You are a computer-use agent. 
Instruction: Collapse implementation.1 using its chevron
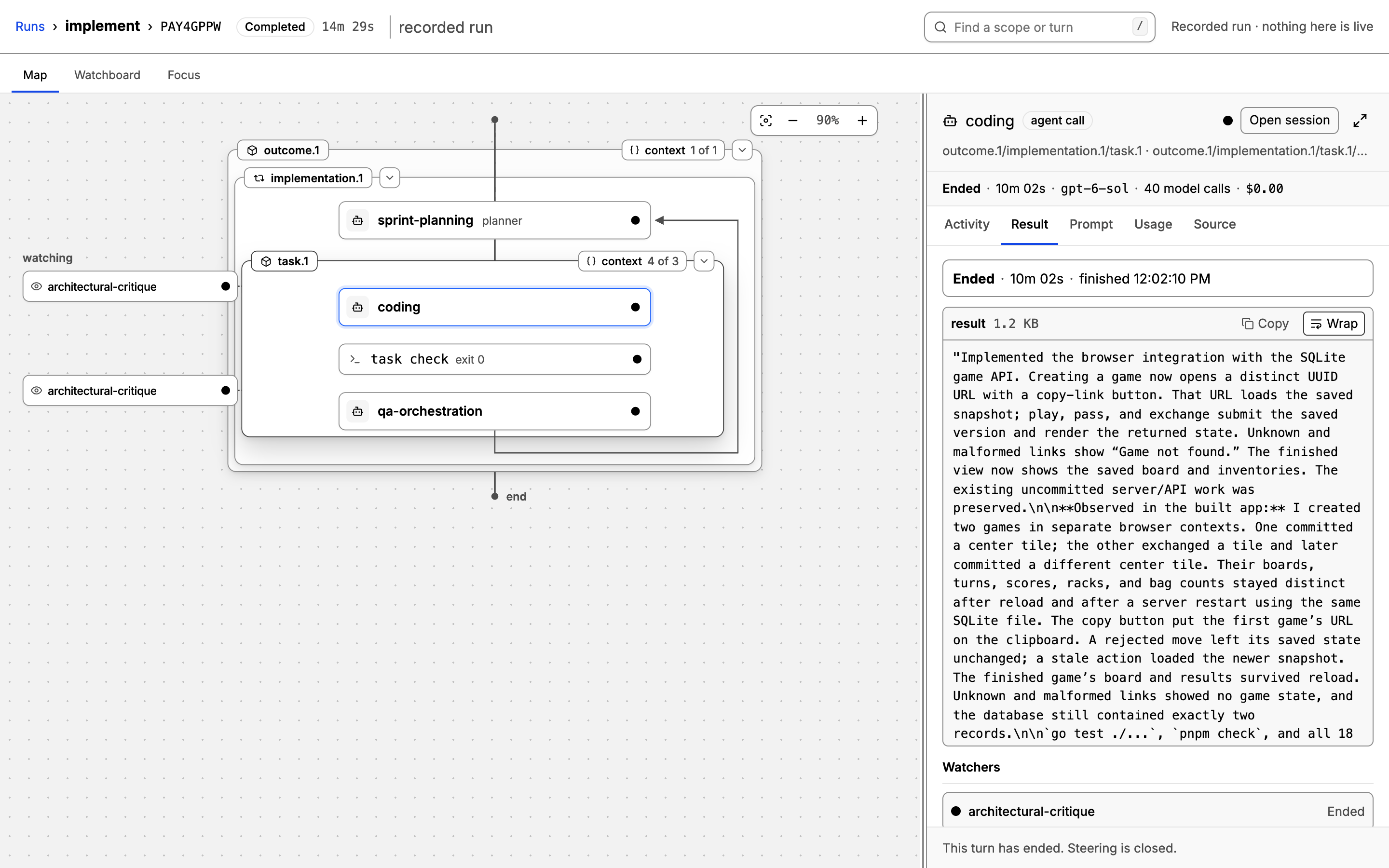point(390,178)
